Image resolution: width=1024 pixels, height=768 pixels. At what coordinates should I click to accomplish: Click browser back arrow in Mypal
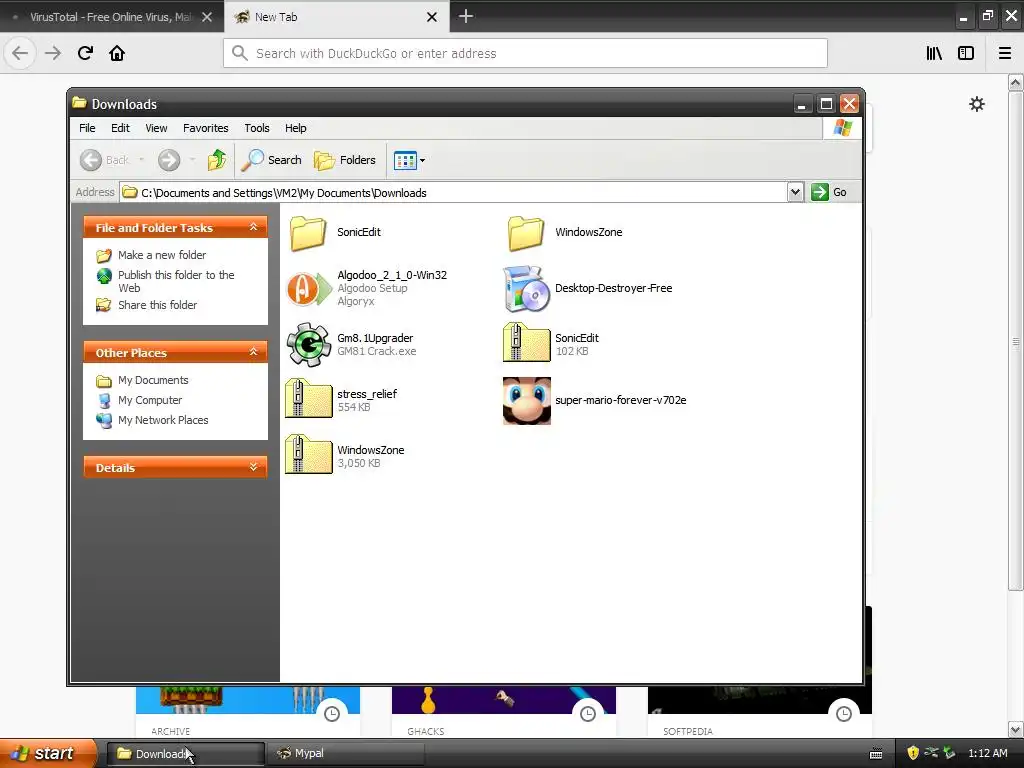coord(20,53)
